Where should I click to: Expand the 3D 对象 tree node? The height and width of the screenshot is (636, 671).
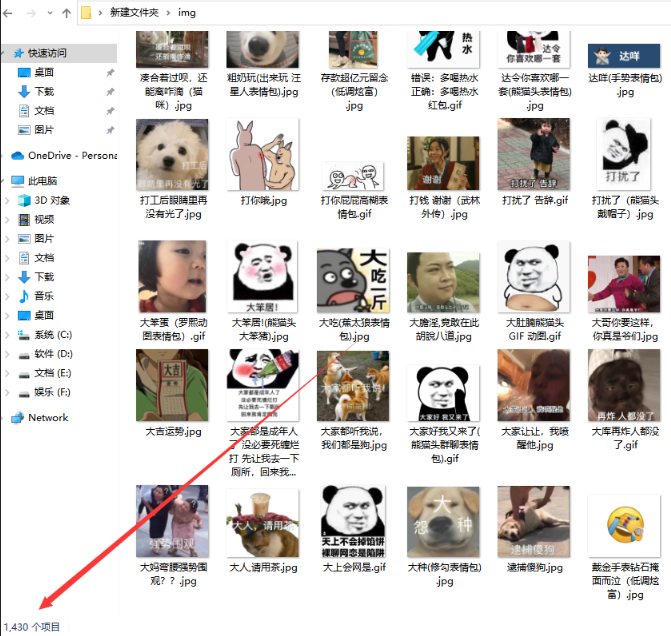click(7, 200)
